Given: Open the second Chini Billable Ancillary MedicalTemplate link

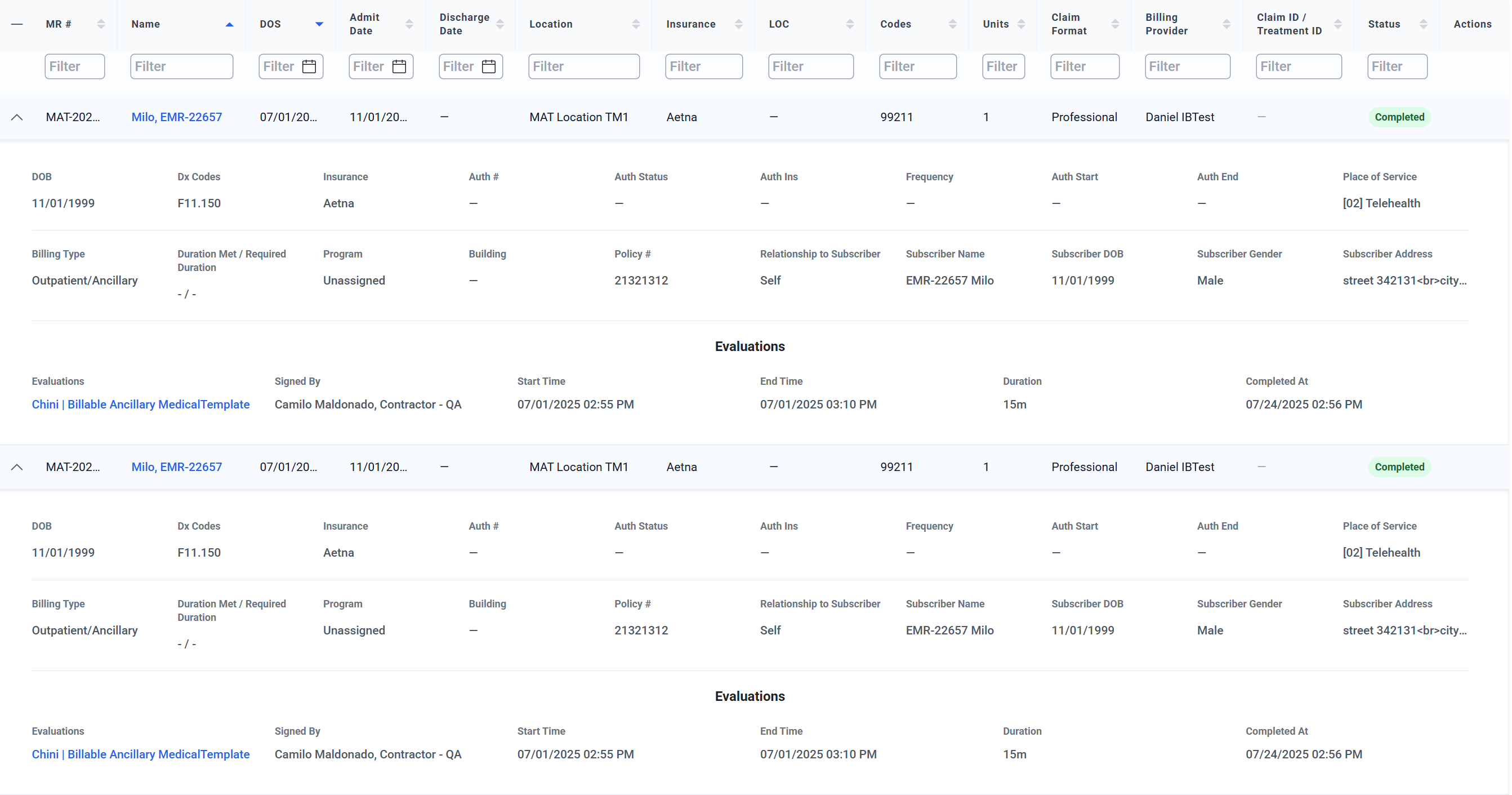Looking at the screenshot, I should 141,754.
